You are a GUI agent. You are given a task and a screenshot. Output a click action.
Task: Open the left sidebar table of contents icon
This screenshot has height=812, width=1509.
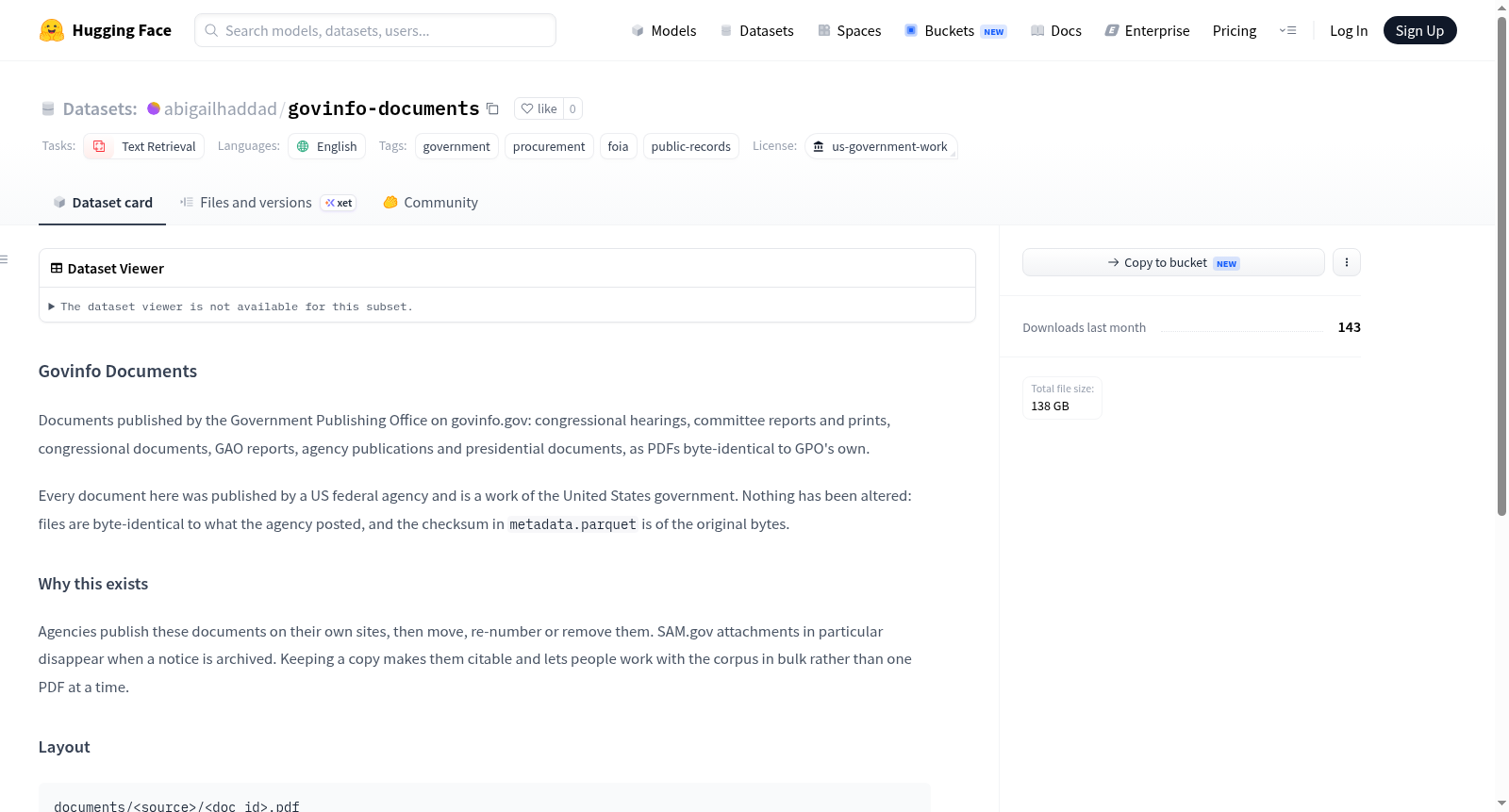[5, 259]
